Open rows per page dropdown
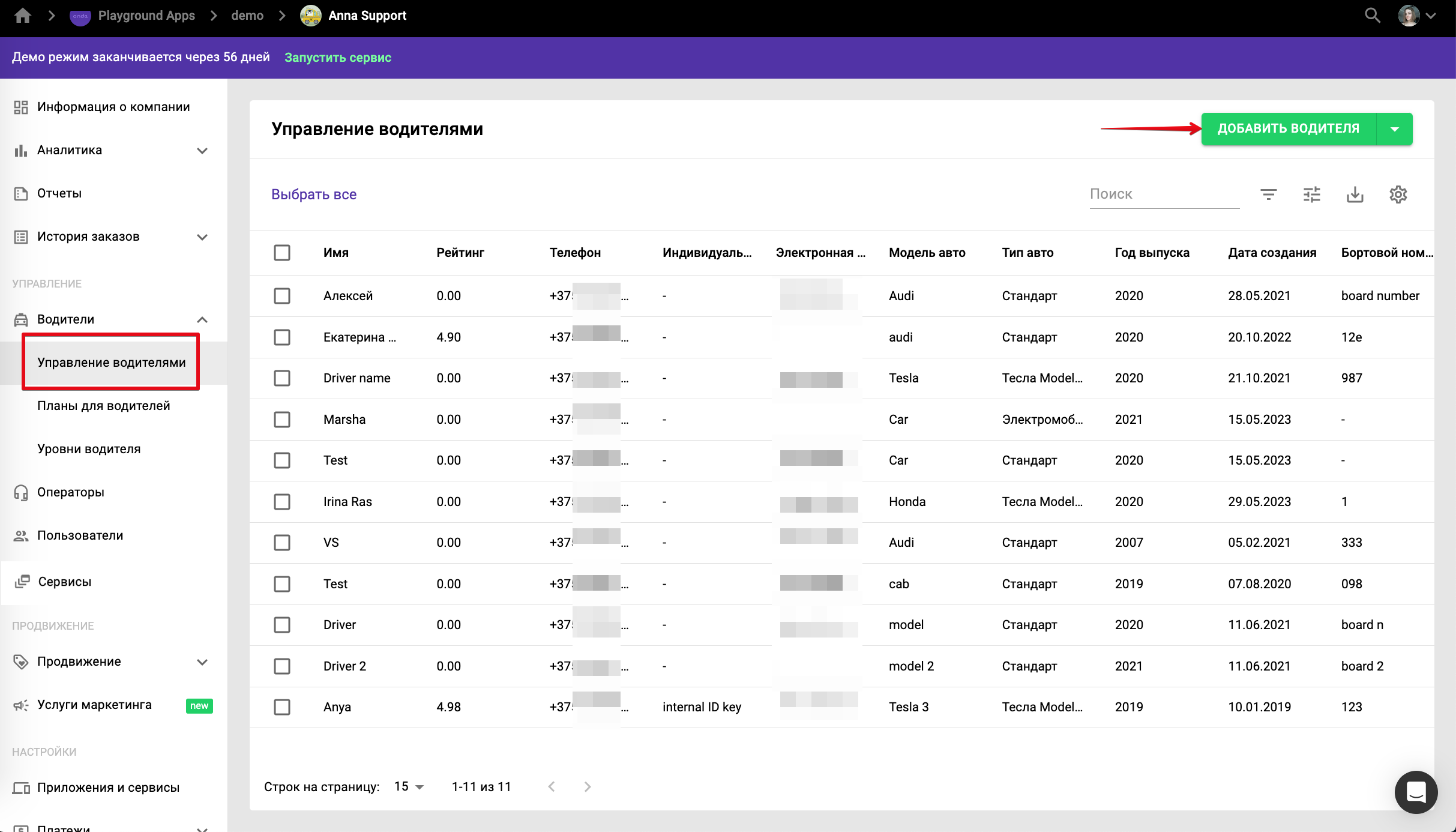The height and width of the screenshot is (832, 1456). click(409, 786)
